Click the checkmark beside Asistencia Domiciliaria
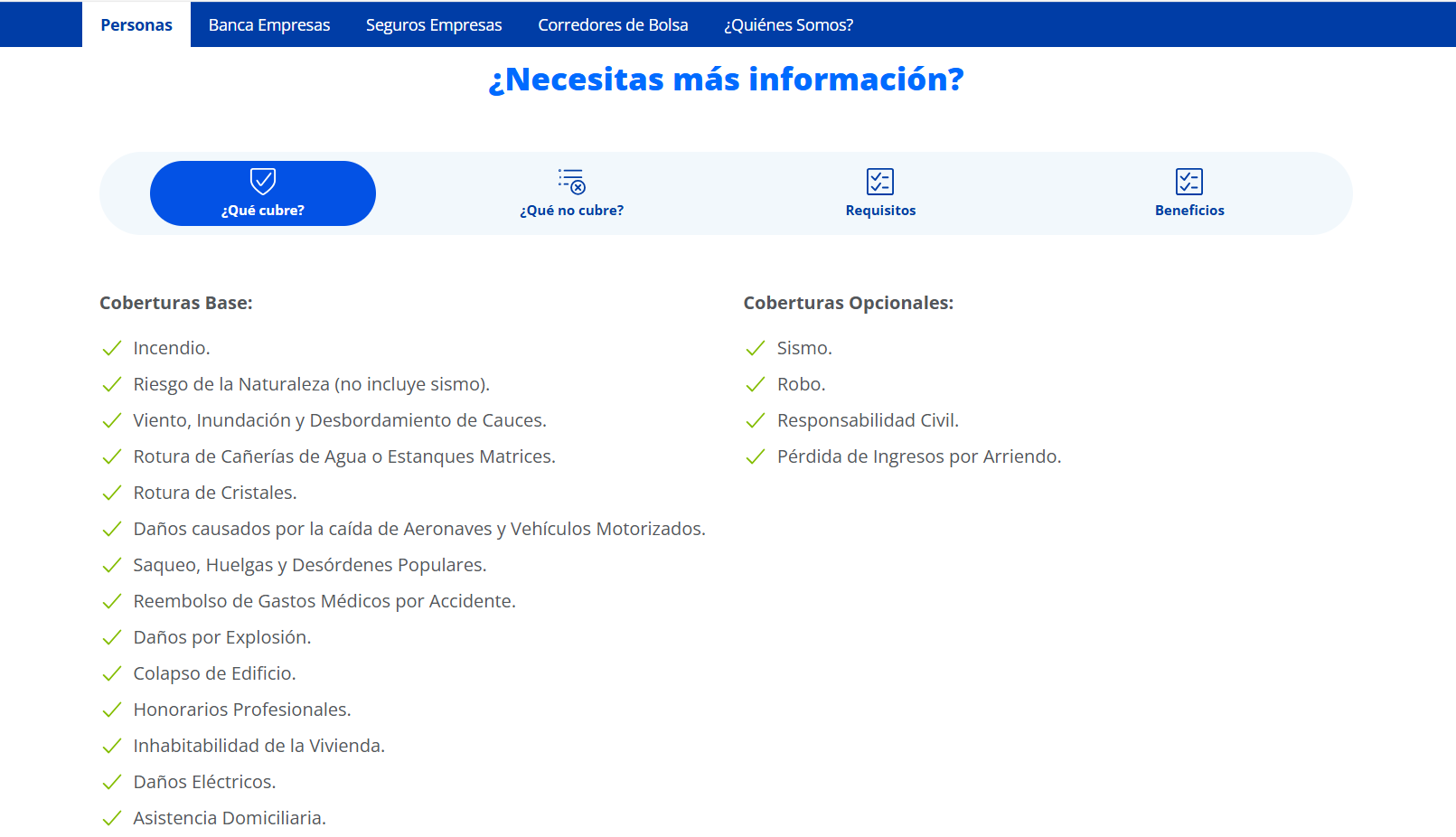 (112, 819)
